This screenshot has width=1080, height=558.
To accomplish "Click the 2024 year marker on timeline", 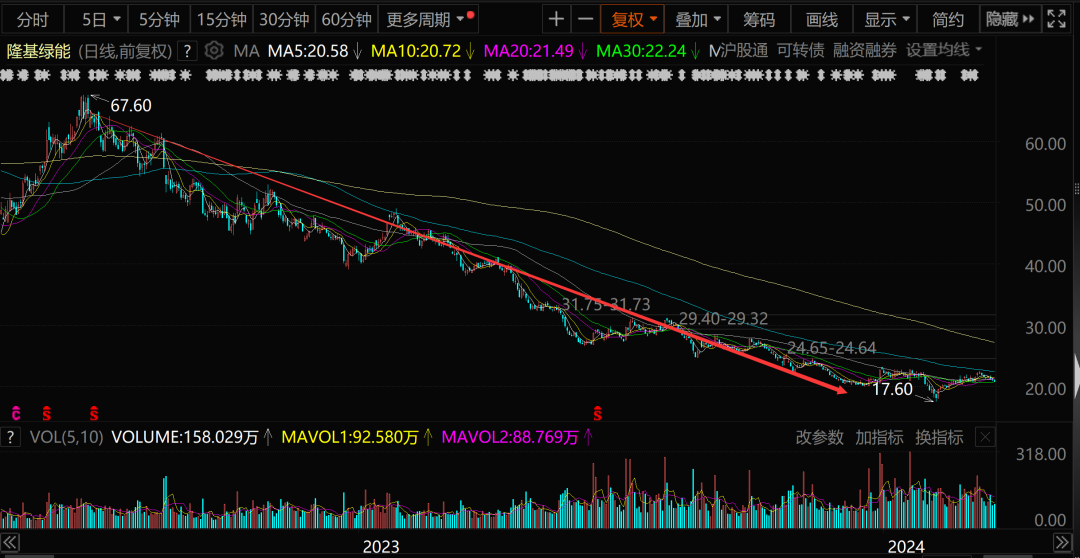I will [x=907, y=547].
